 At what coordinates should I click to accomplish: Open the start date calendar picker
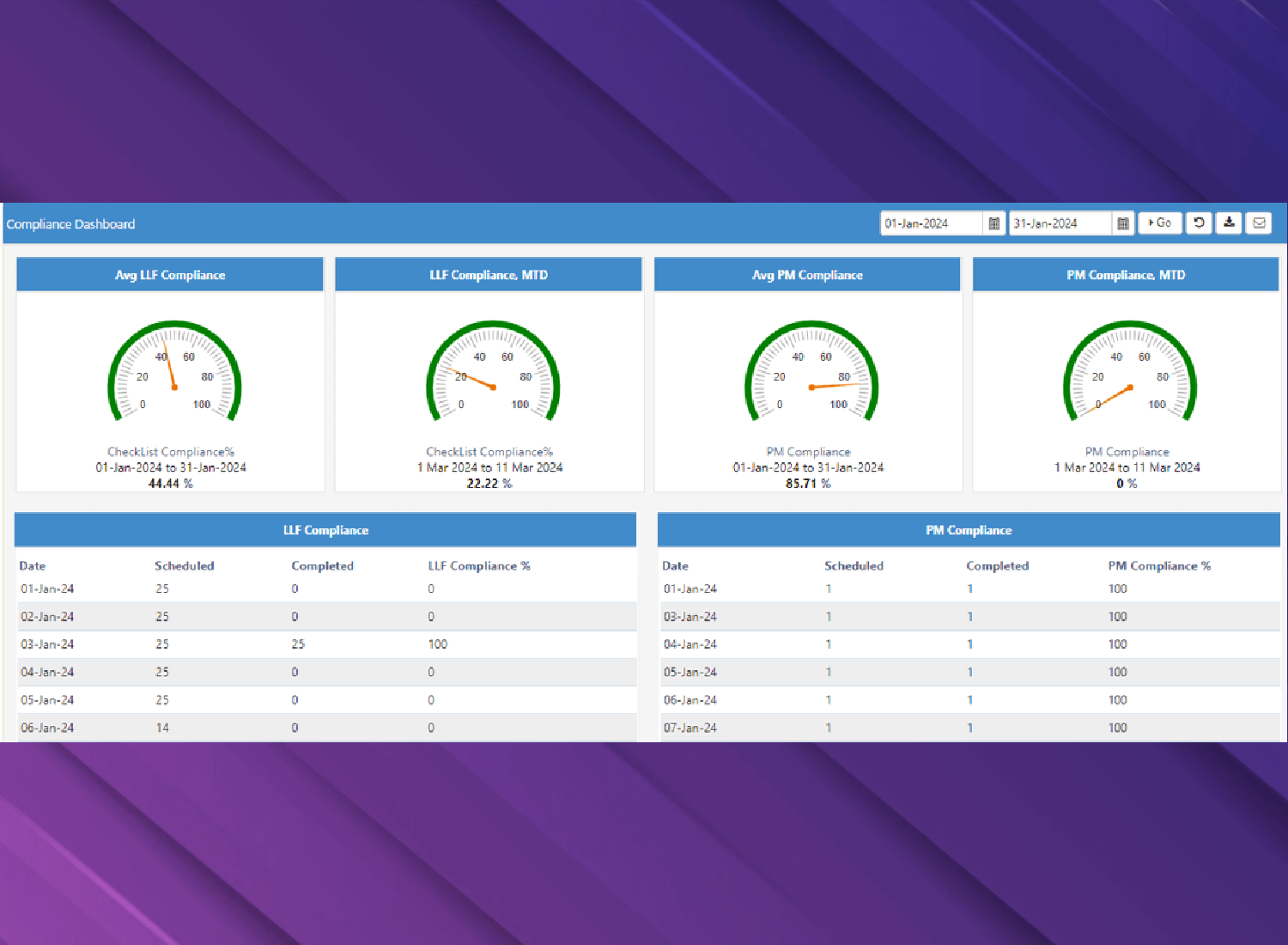click(993, 223)
